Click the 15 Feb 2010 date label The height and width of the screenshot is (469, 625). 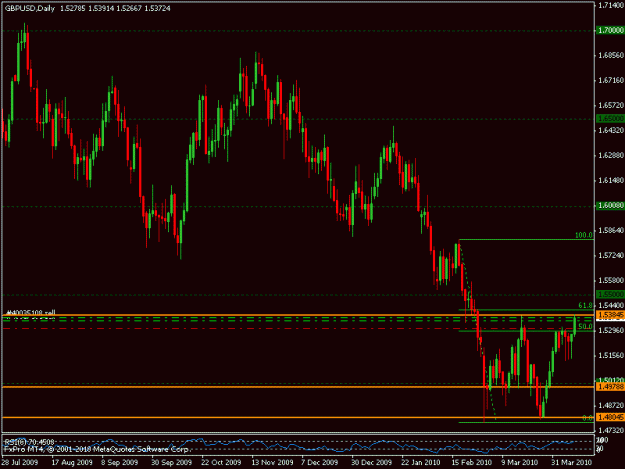tap(472, 463)
